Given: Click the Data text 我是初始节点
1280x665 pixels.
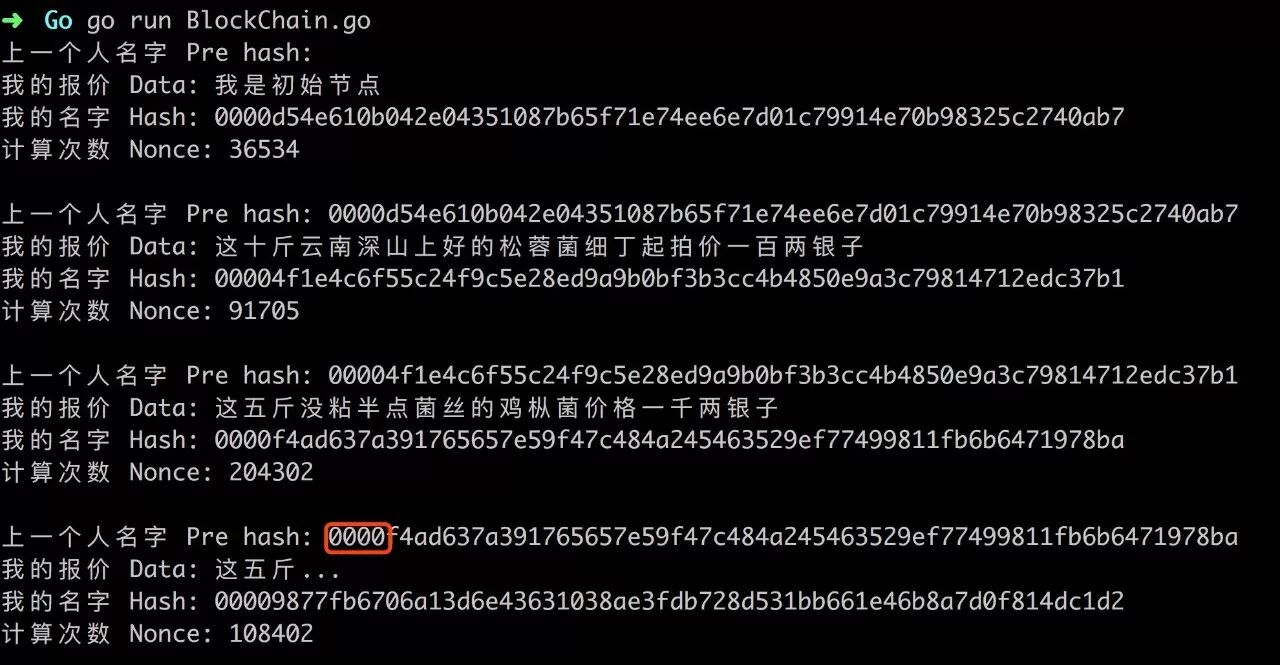Looking at the screenshot, I should [x=298, y=86].
